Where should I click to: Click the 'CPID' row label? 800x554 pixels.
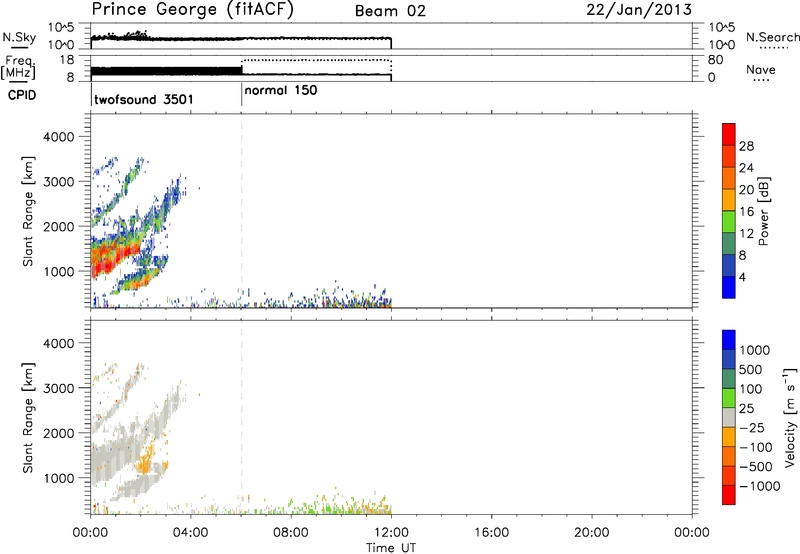22,95
